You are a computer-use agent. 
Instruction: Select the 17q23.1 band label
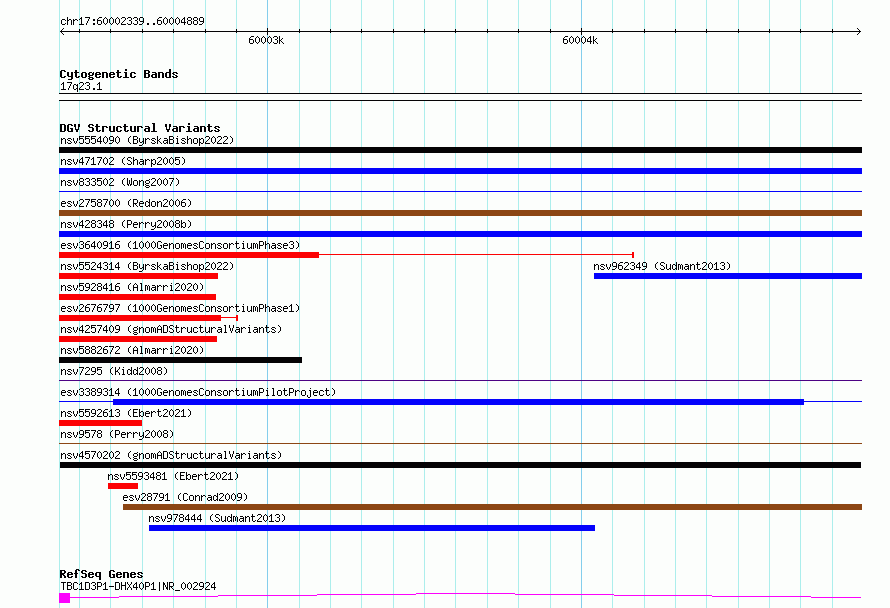(81, 86)
